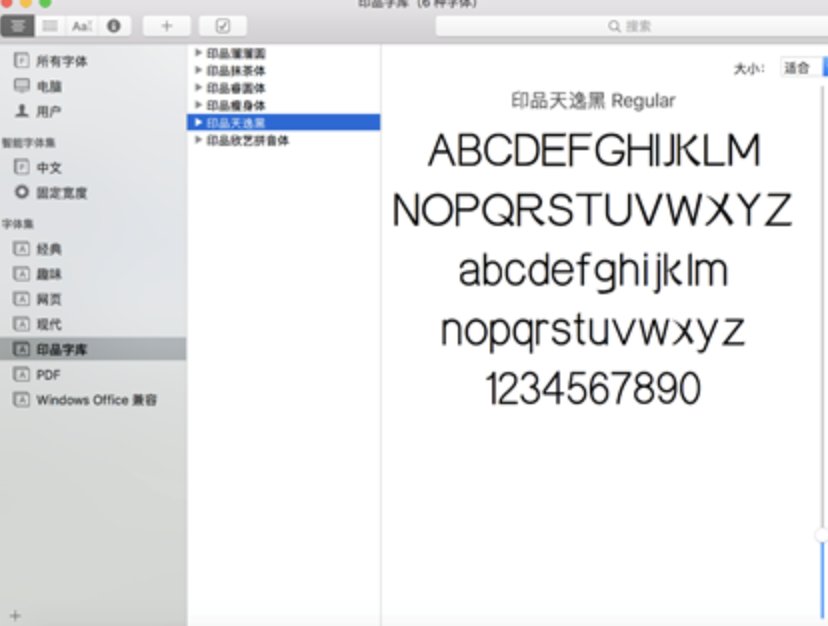Screen dimensions: 828x626
Task: Add new collection with bottom-left plus
Action: 14,615
